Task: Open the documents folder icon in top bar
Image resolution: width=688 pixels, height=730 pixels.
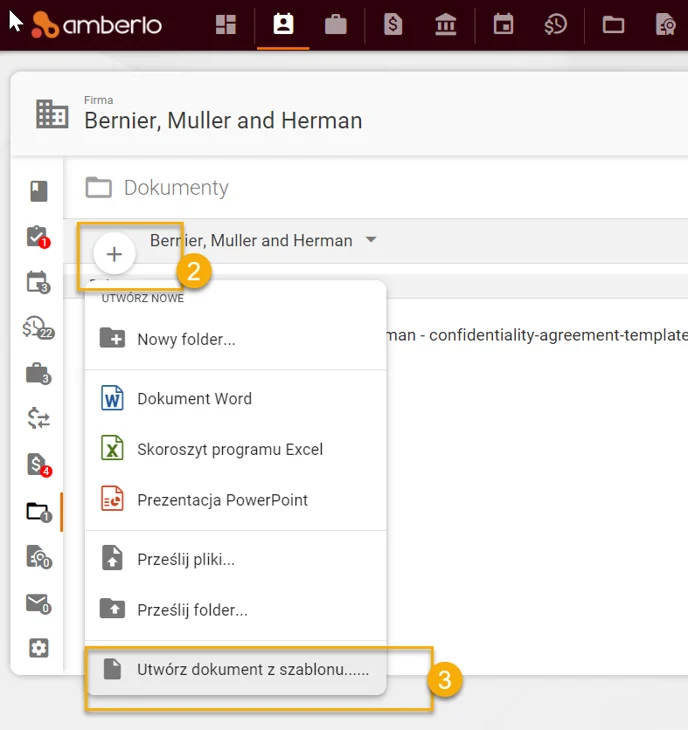Action: pos(613,25)
